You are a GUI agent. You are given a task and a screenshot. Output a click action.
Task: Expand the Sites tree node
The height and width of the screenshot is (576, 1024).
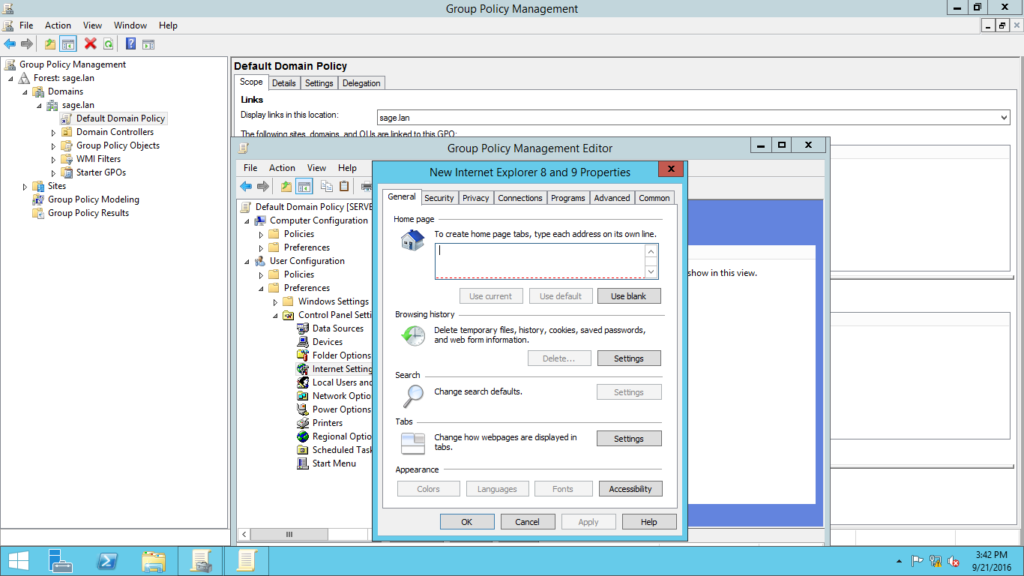tap(25, 186)
